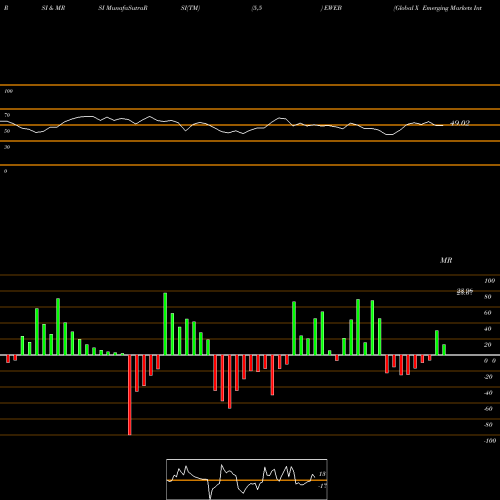The height and width of the screenshot is (500, 500).
Task: Click the '(5,5' parameter text
Action: [257, 8]
